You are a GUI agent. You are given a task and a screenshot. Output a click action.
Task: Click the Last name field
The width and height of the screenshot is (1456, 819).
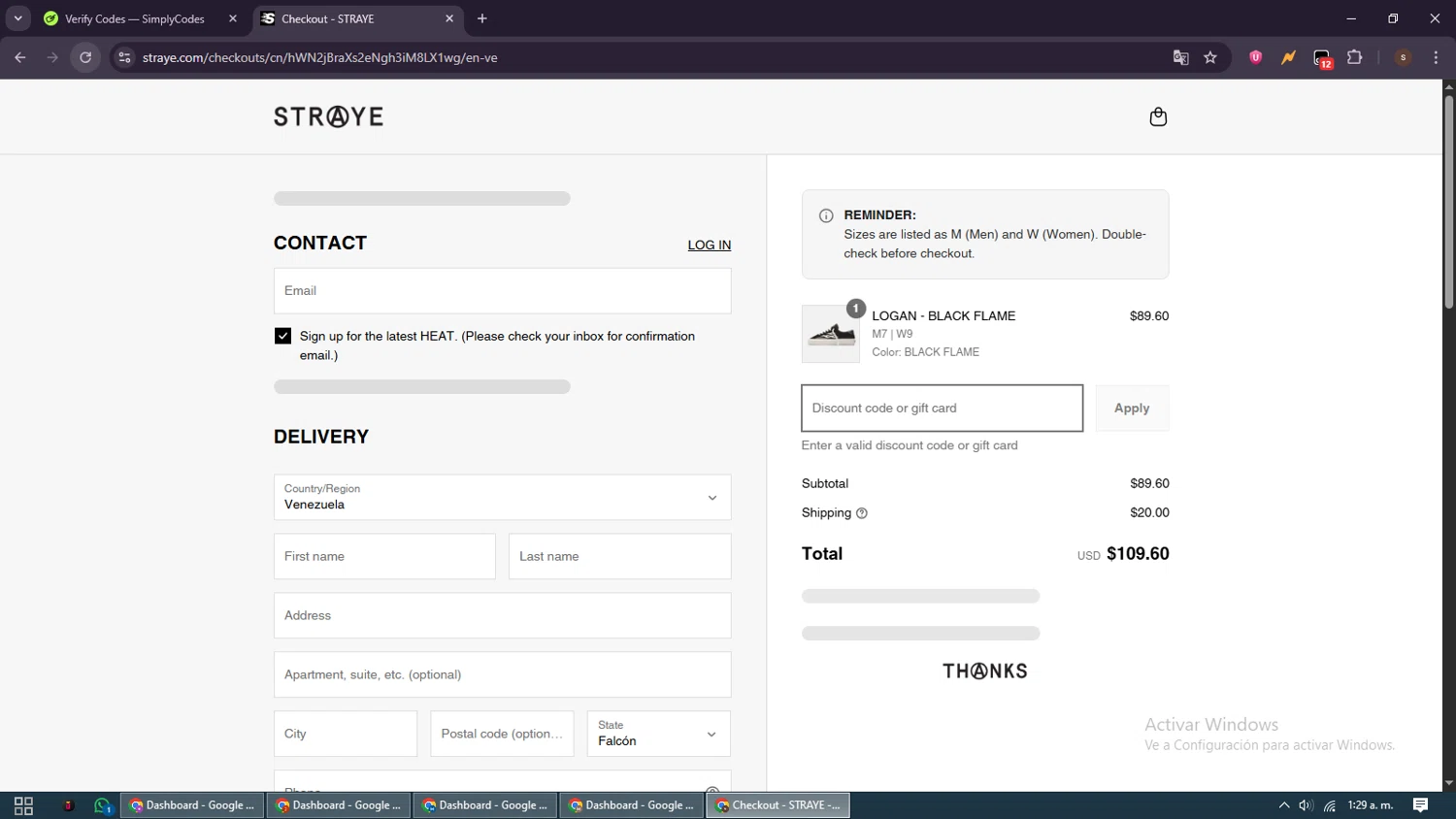click(x=619, y=556)
